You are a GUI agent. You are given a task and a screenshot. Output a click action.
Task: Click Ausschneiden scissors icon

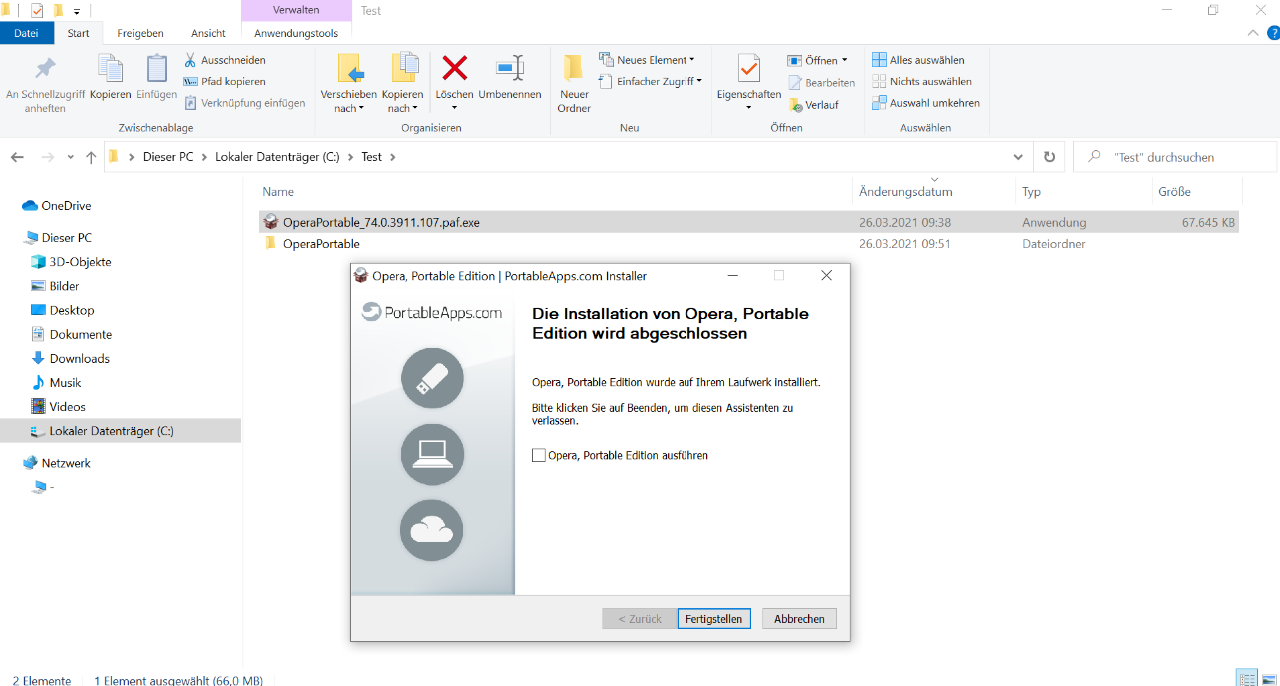coord(190,60)
